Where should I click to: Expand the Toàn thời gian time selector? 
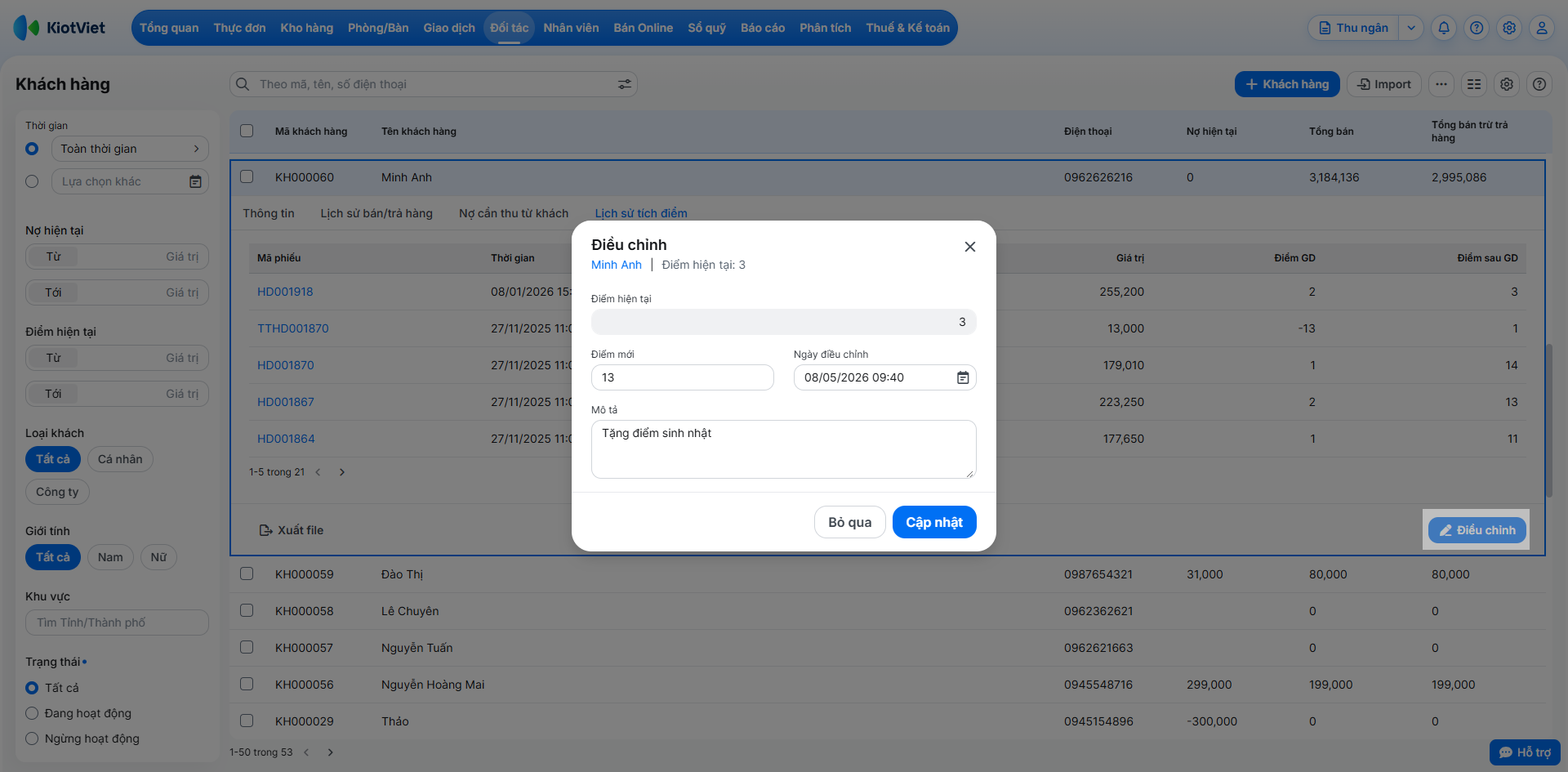point(130,149)
